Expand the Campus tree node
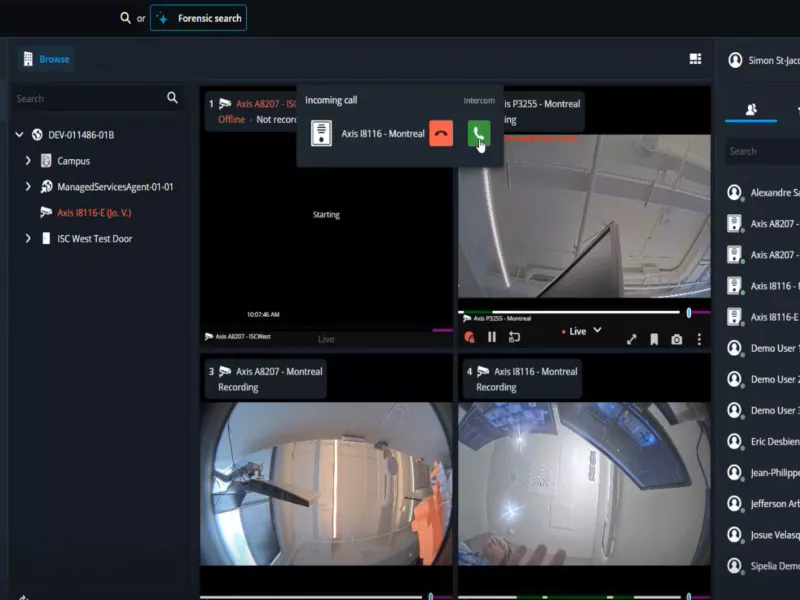The height and width of the screenshot is (600, 800). pyautogui.click(x=27, y=160)
